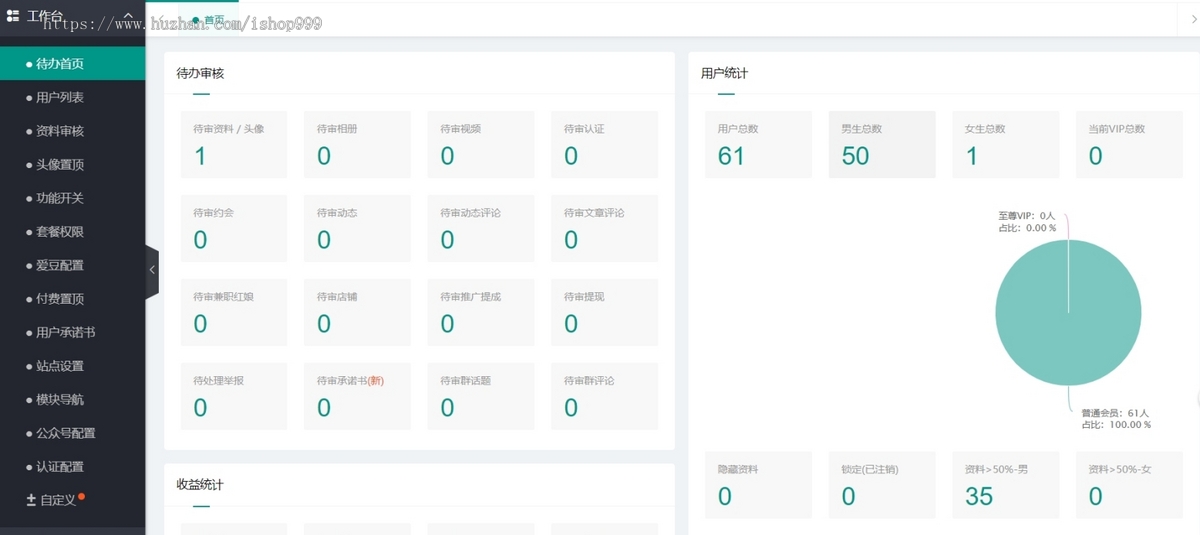Click the 用户总数 61 card
Viewport: 1200px width, 535px height.
(x=758, y=144)
